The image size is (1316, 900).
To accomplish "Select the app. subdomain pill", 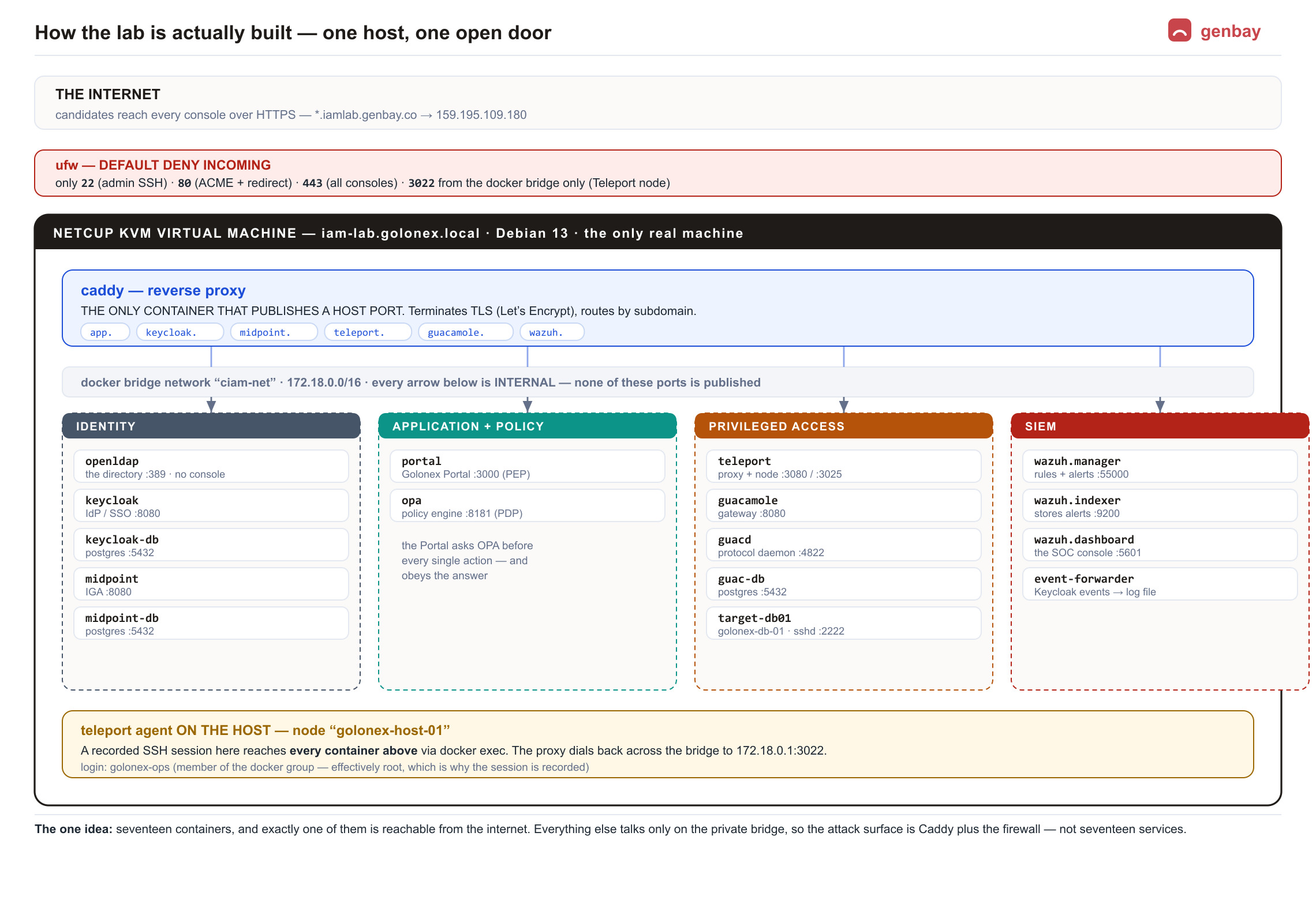I will click(105, 332).
